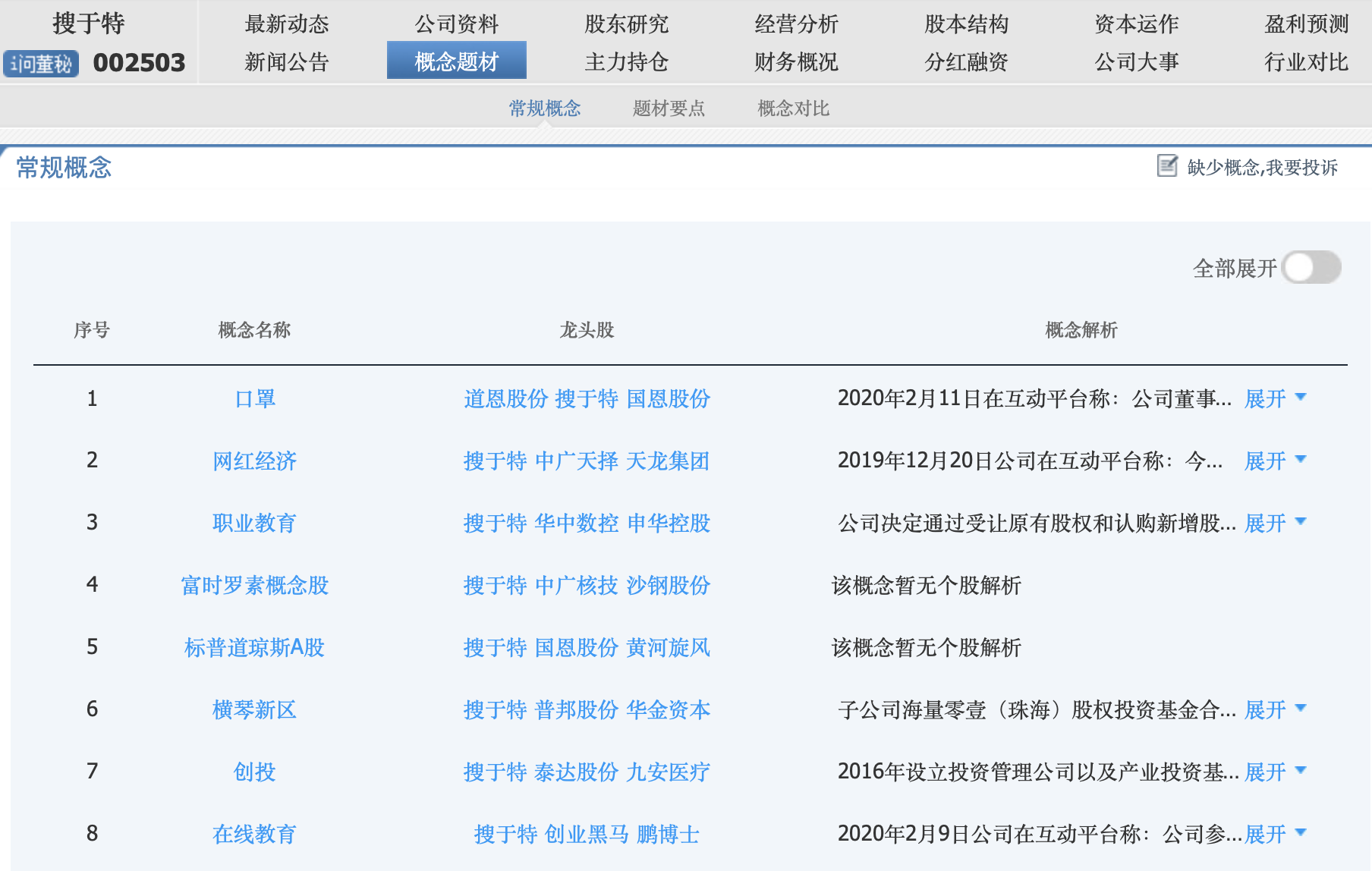Click the 2019年12月20日 analysis text
This screenshot has width=1372, height=871.
[x=1030, y=461]
